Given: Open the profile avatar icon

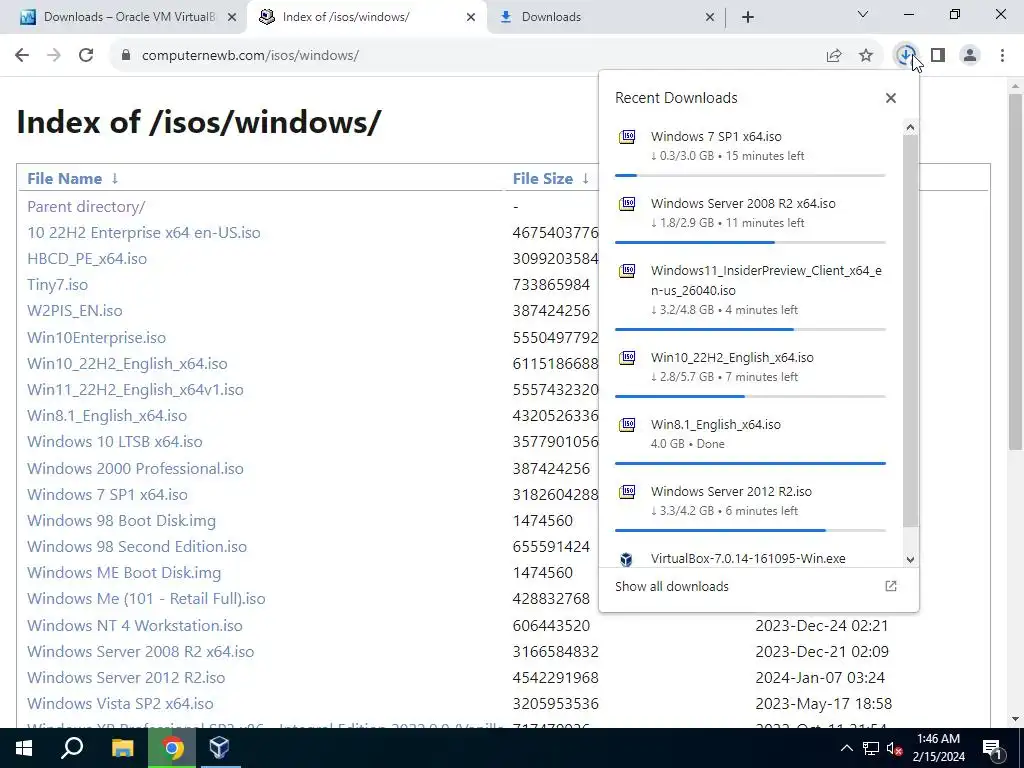Looking at the screenshot, I should [970, 56].
